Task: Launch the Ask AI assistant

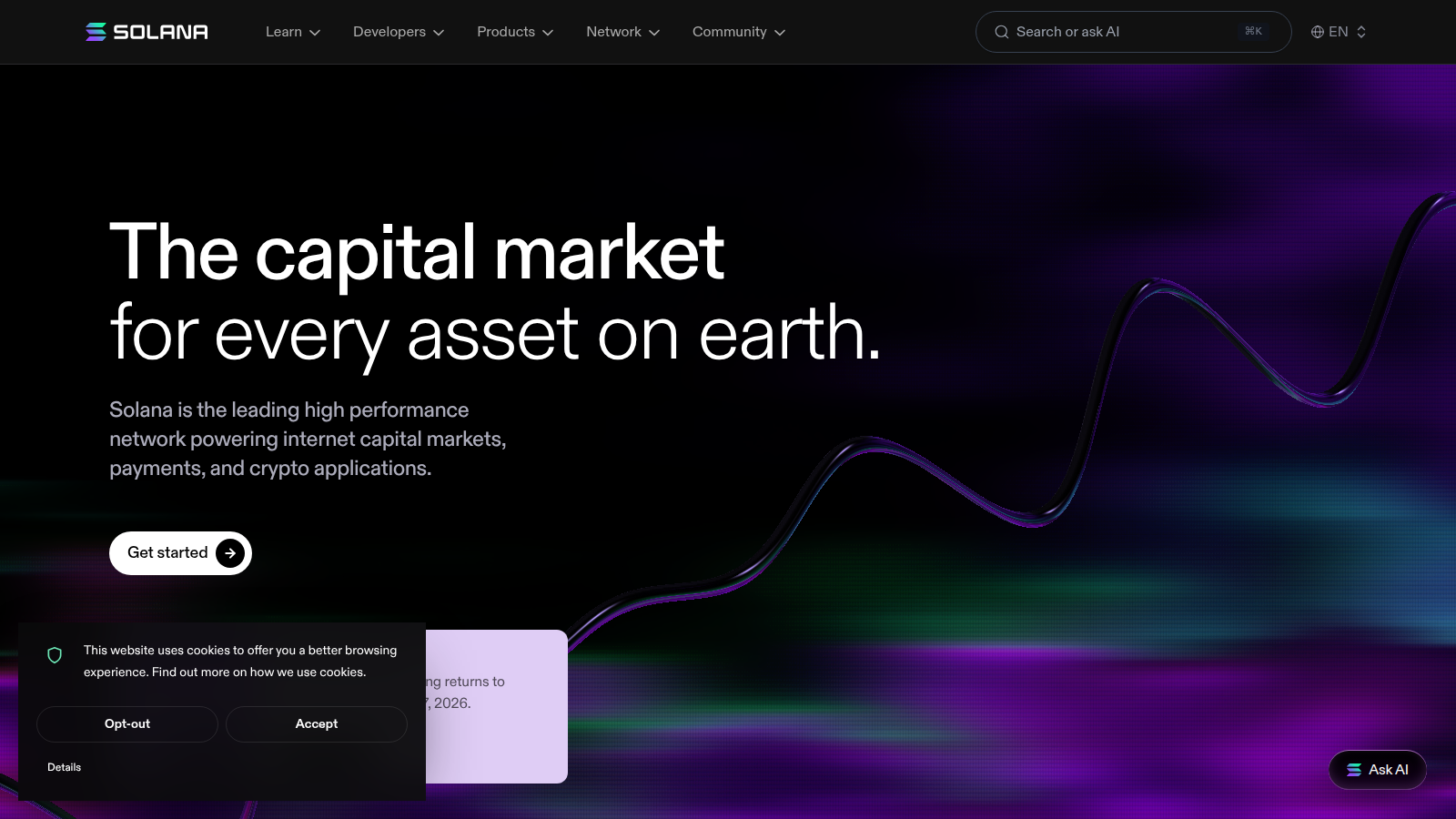Action: point(1378,770)
